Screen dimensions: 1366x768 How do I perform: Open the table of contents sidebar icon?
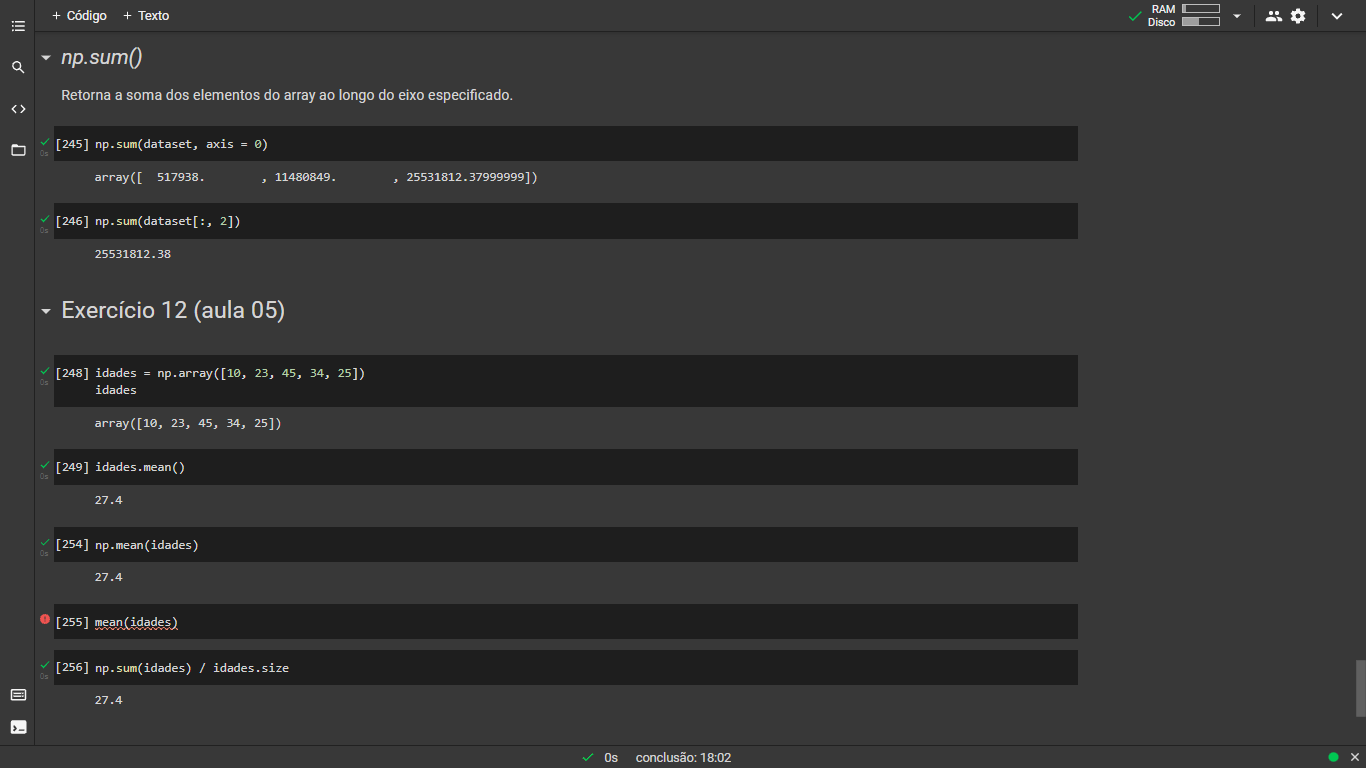click(18, 26)
